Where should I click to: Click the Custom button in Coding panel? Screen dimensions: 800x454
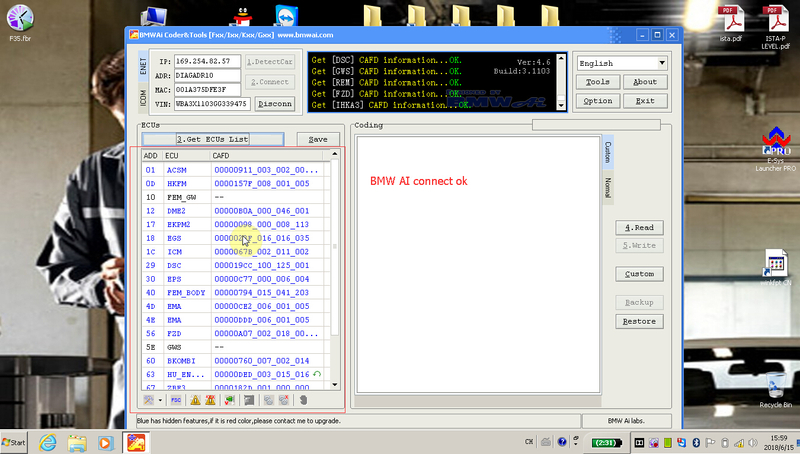pos(639,274)
